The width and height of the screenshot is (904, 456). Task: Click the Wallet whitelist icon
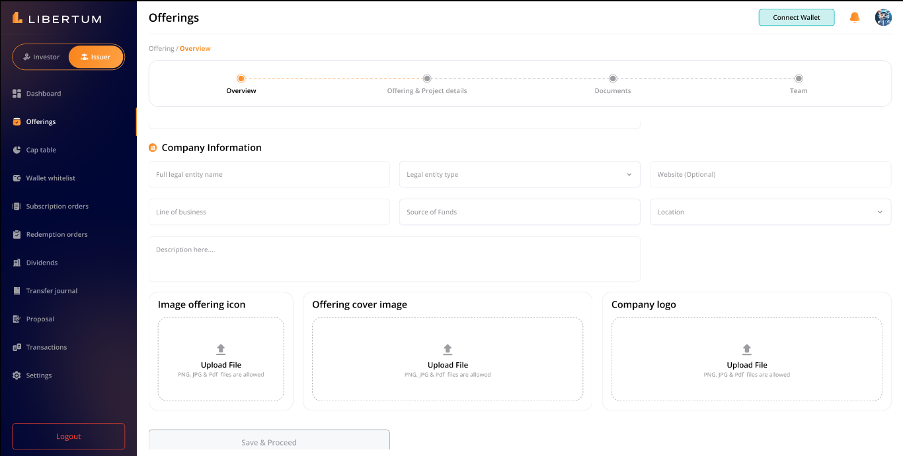(x=17, y=178)
